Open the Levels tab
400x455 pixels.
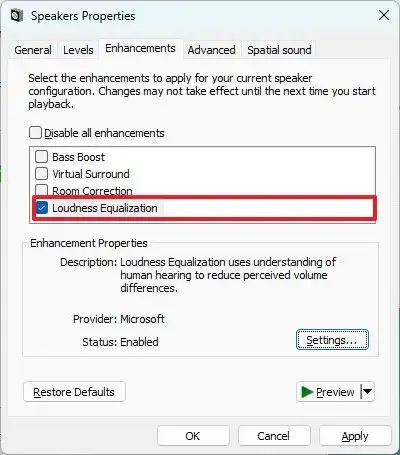point(78,50)
